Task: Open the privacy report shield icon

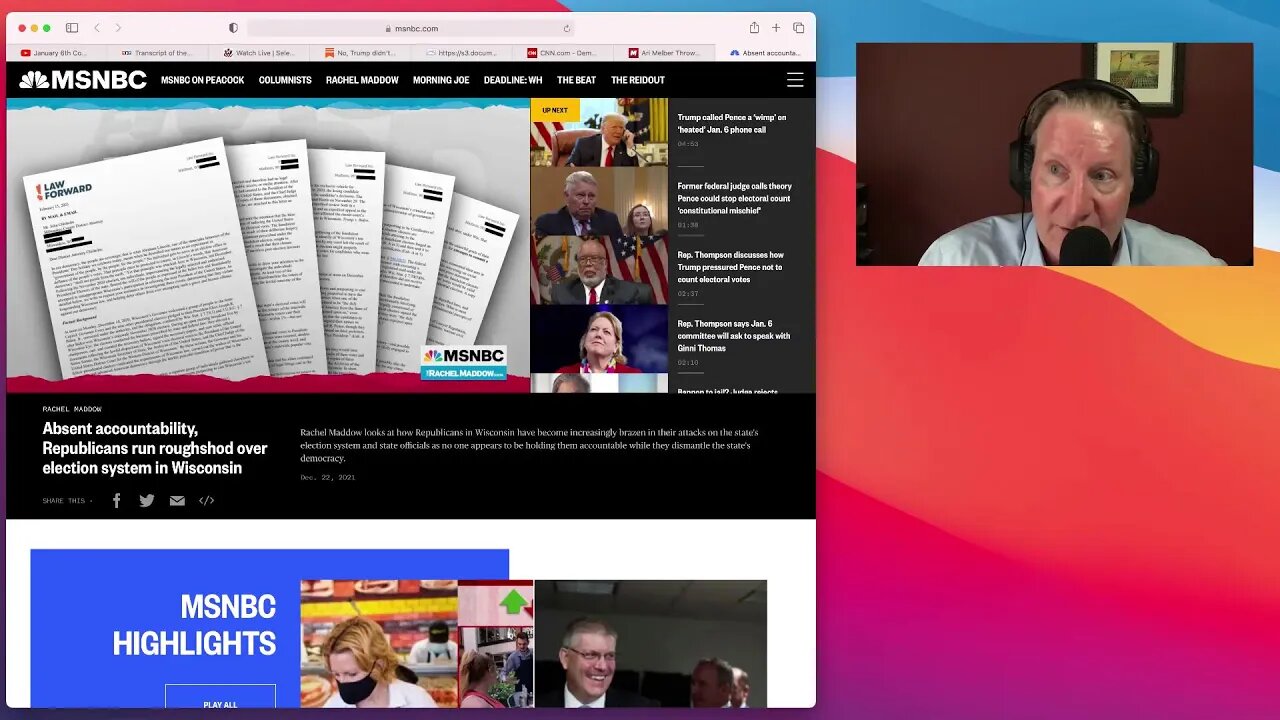Action: [233, 28]
